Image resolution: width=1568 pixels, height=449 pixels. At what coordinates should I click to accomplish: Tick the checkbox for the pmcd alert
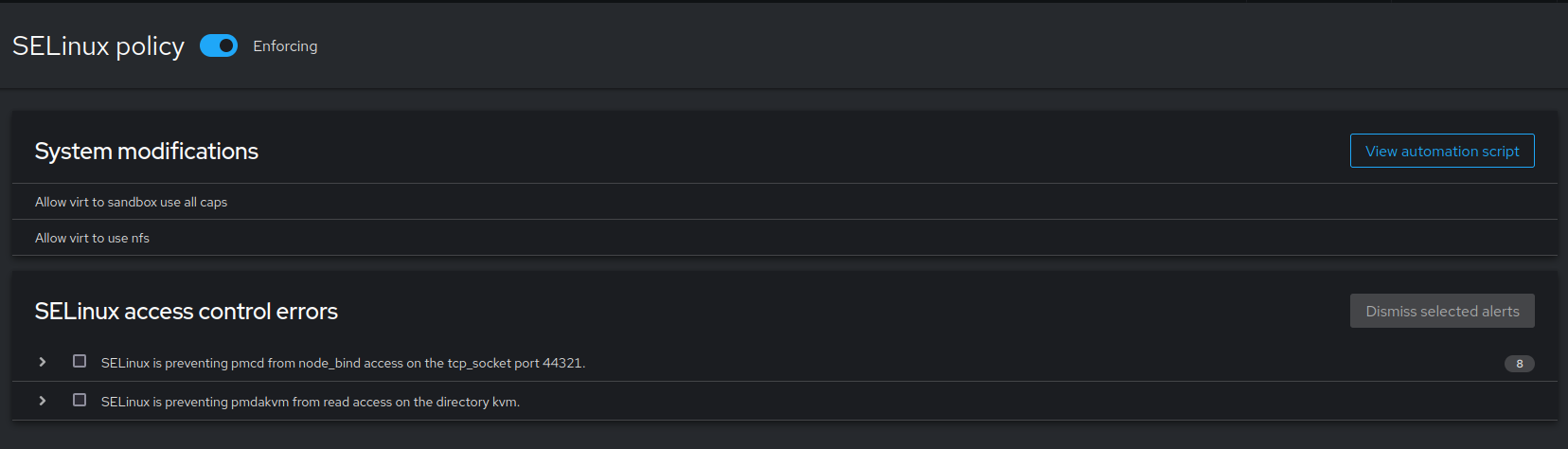(80, 361)
